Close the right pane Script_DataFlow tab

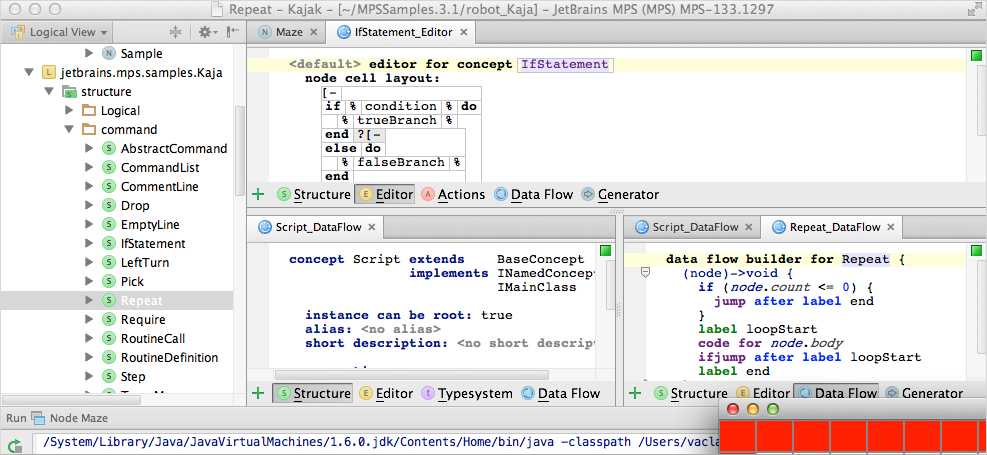(748, 227)
